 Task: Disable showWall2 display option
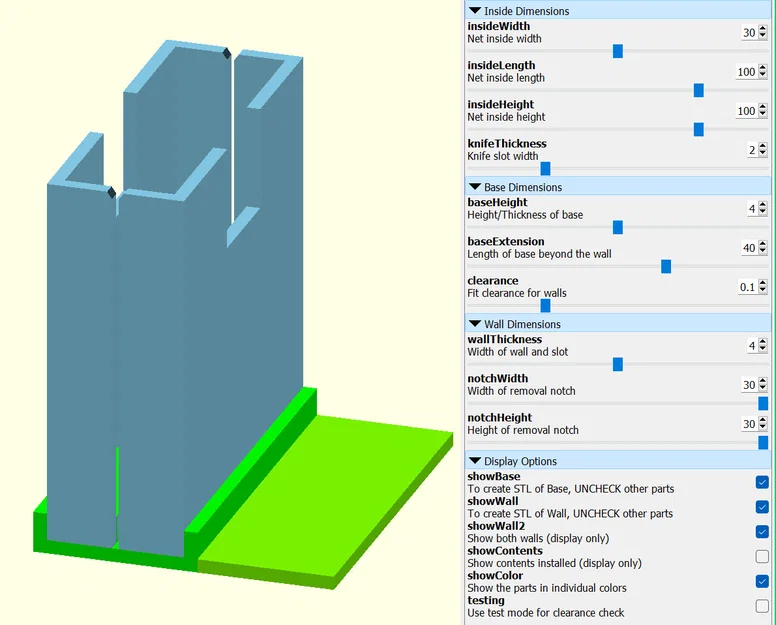click(x=762, y=531)
